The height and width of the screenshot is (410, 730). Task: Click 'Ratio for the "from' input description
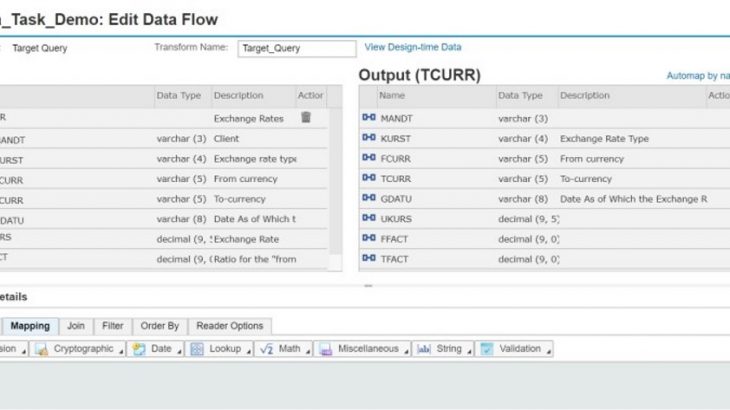(x=255, y=259)
